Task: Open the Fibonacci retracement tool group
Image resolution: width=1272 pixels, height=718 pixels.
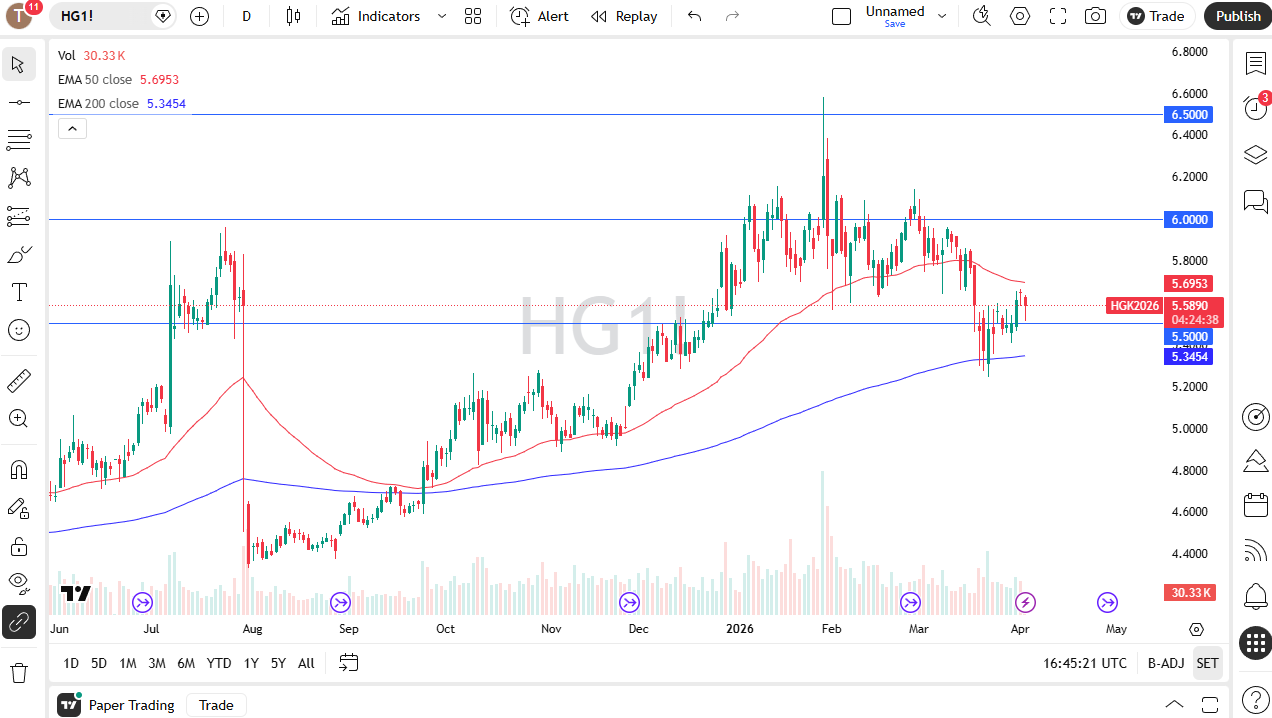Action: [x=18, y=139]
